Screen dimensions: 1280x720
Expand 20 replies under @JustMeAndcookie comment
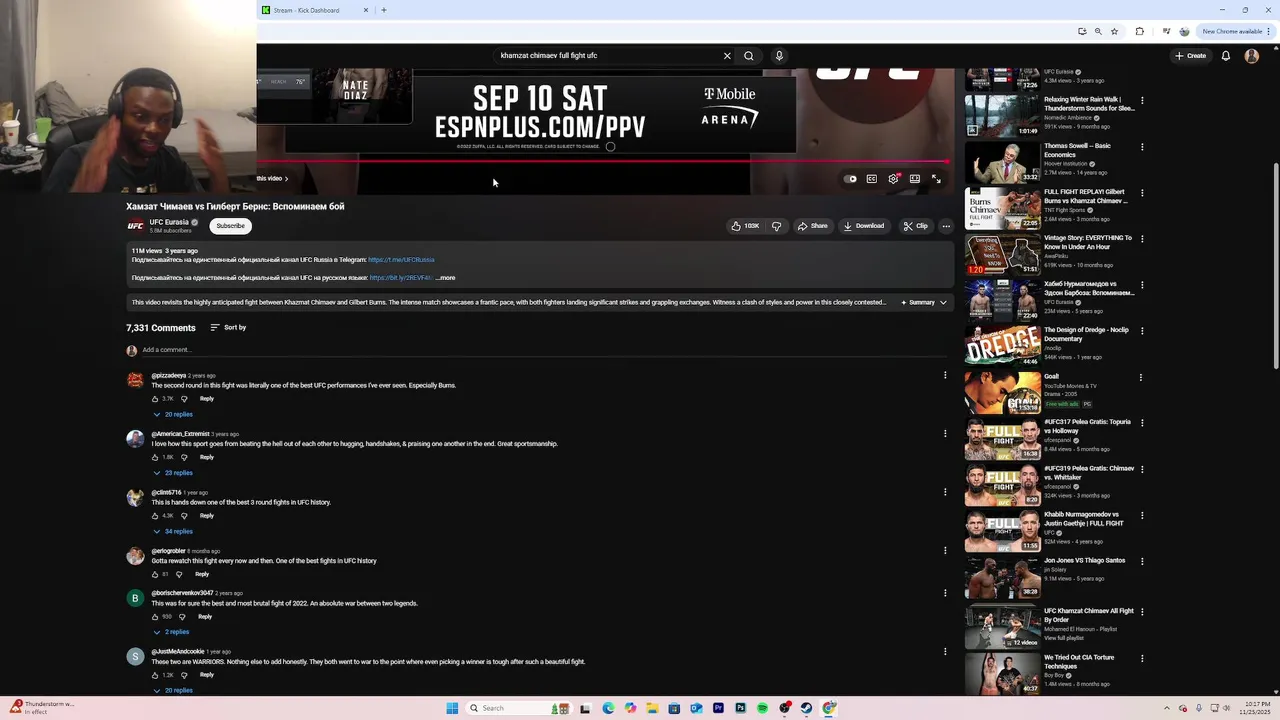point(173,690)
